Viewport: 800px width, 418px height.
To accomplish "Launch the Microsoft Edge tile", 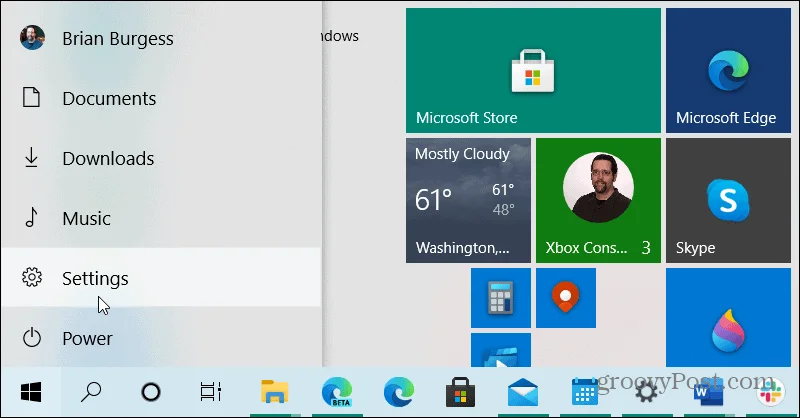I will coord(728,70).
